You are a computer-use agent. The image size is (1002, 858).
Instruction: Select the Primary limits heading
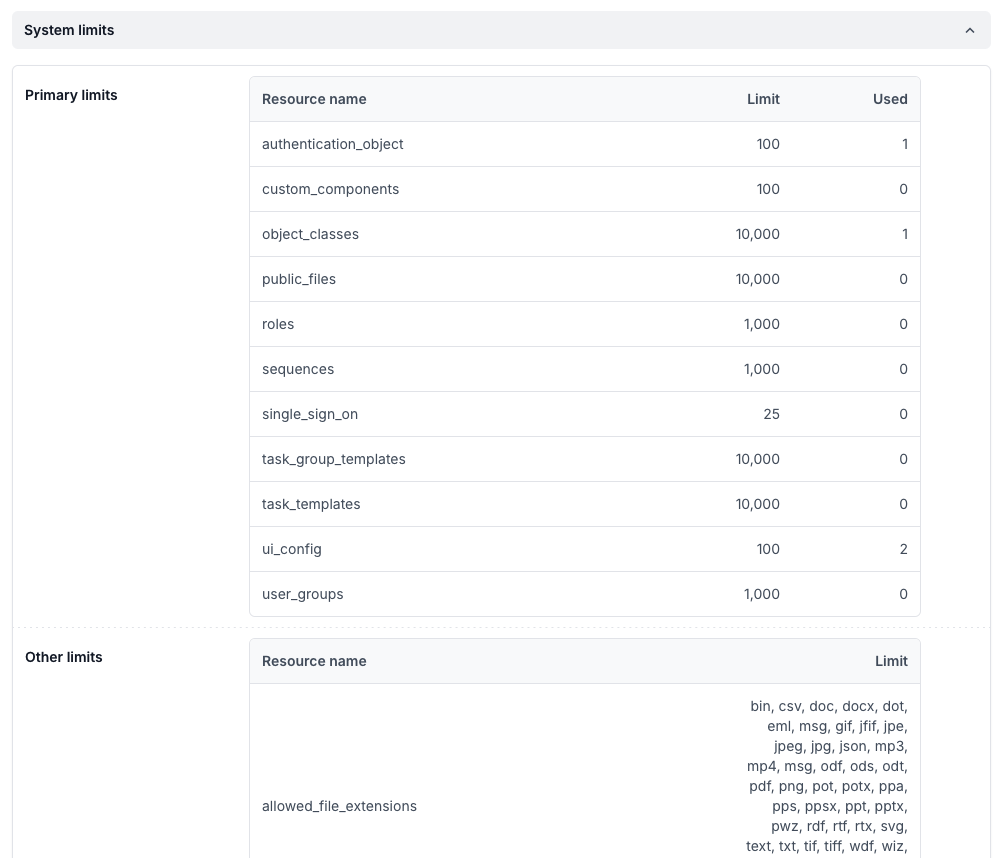(x=71, y=95)
